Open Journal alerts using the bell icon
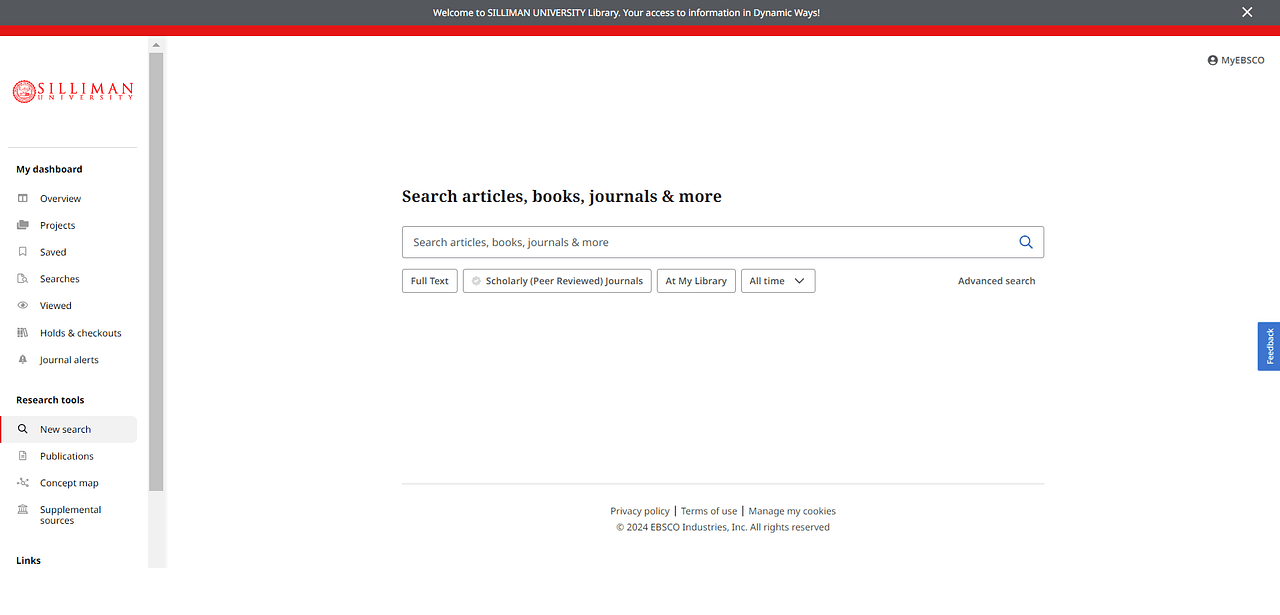 tap(22, 359)
